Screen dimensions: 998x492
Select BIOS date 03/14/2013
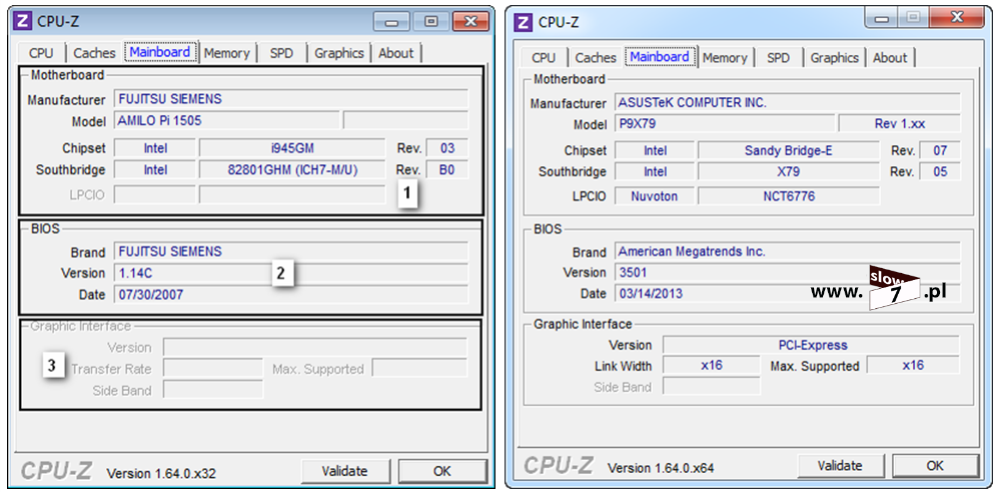coord(788,293)
